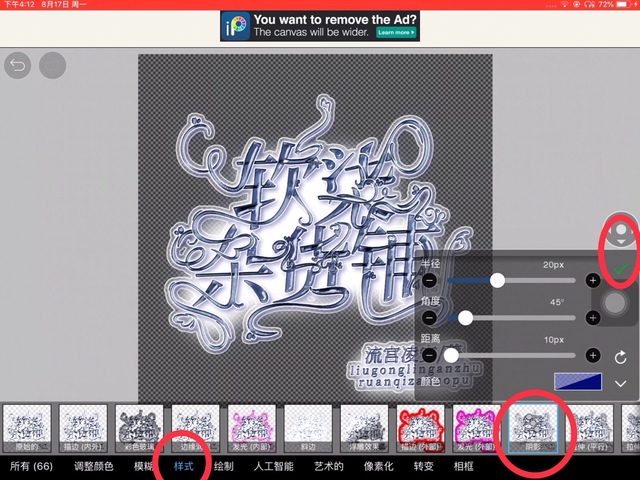Image resolution: width=640 pixels, height=480 pixels.
Task: Select the 调整颜色 category tab
Action: tap(95, 466)
